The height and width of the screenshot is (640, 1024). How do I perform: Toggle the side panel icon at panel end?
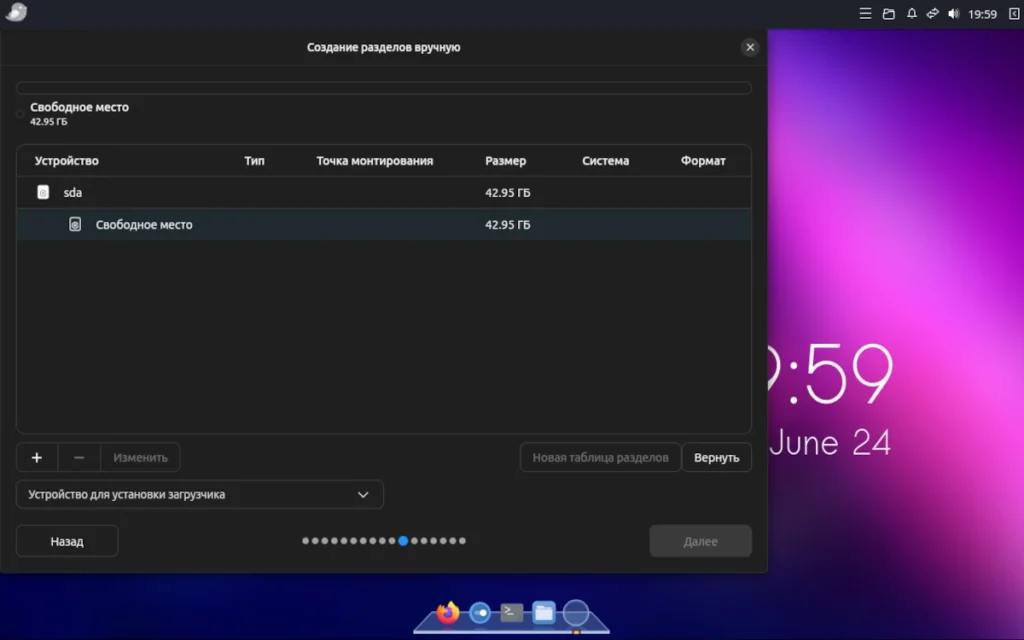(1014, 14)
